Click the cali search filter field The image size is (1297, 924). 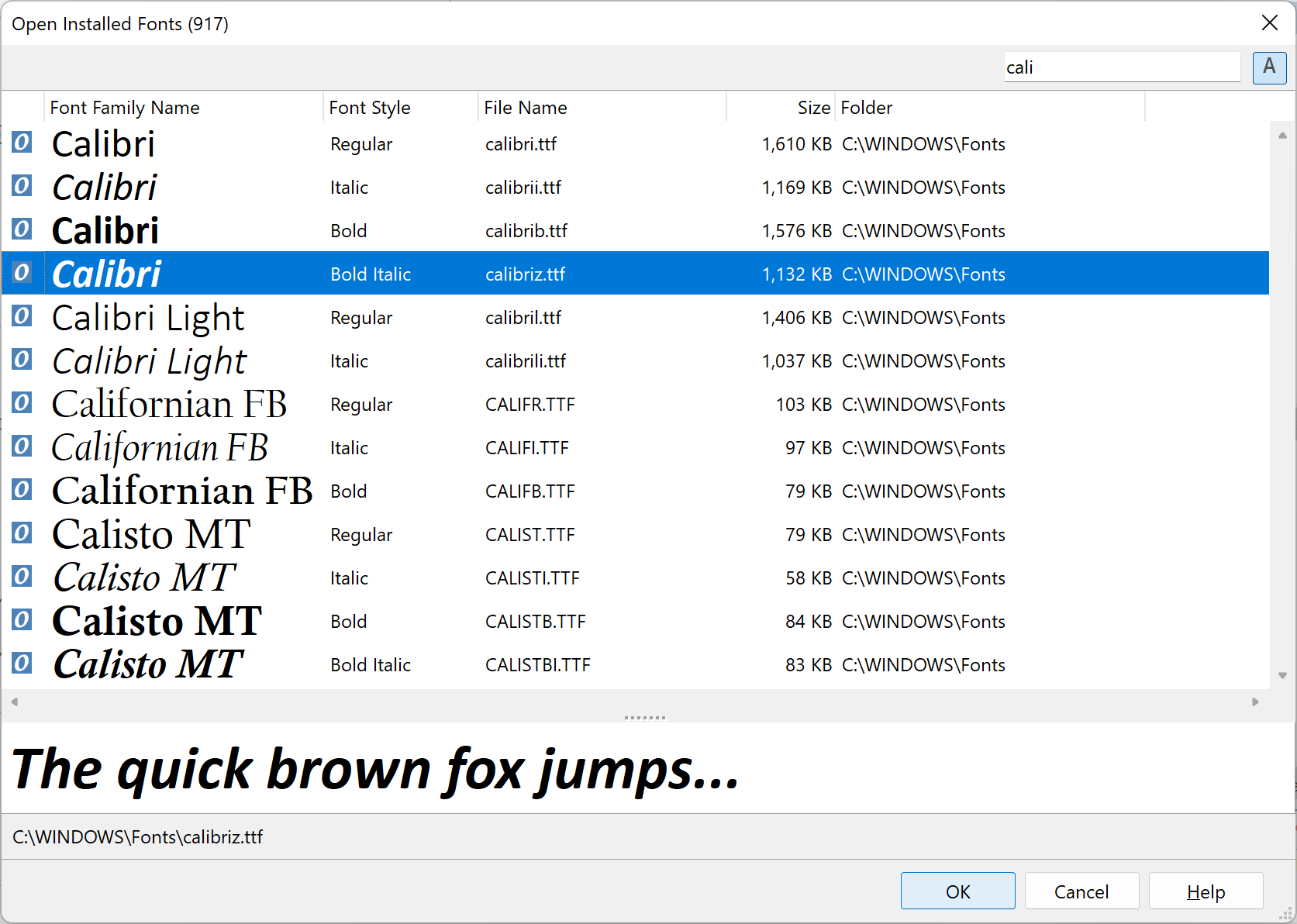[x=1122, y=67]
